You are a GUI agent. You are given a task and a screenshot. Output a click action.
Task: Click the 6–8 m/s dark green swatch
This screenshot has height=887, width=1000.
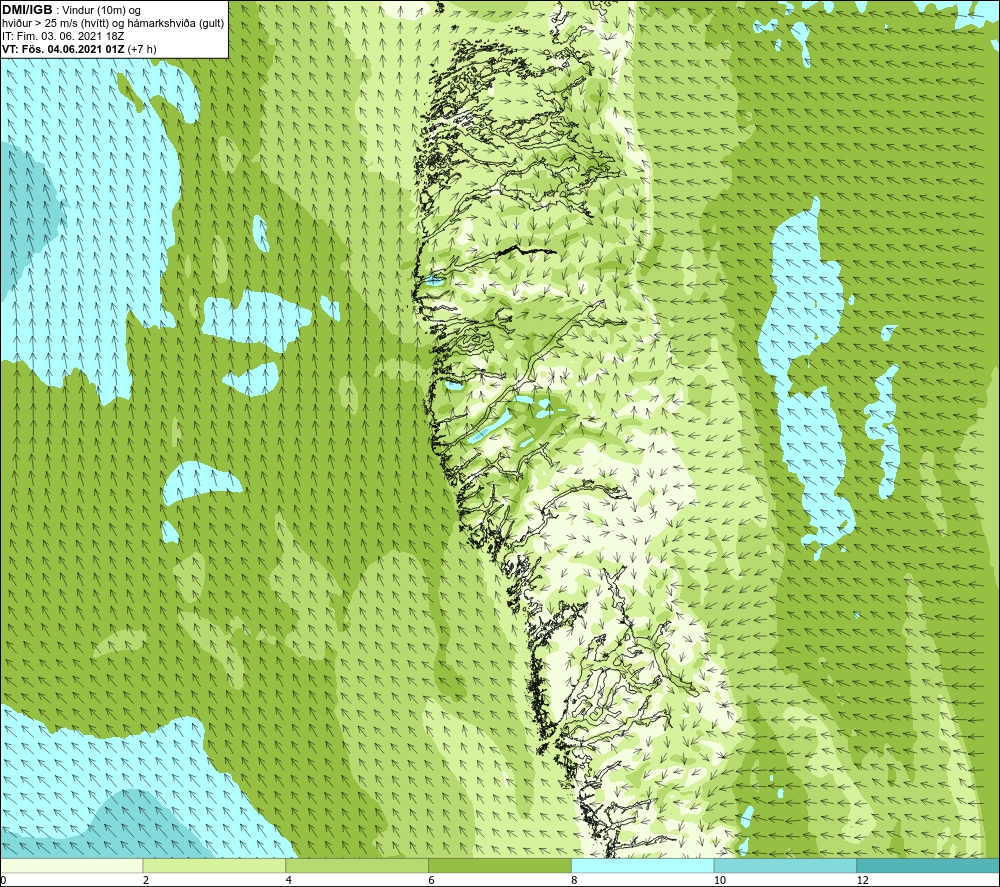coord(500,866)
